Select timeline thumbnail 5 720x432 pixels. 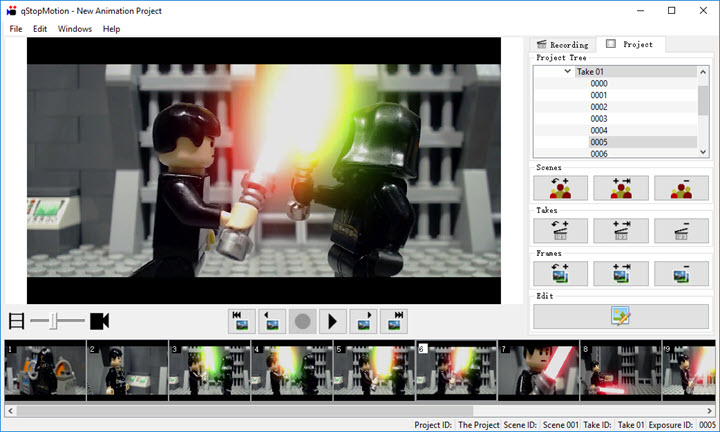(x=374, y=370)
